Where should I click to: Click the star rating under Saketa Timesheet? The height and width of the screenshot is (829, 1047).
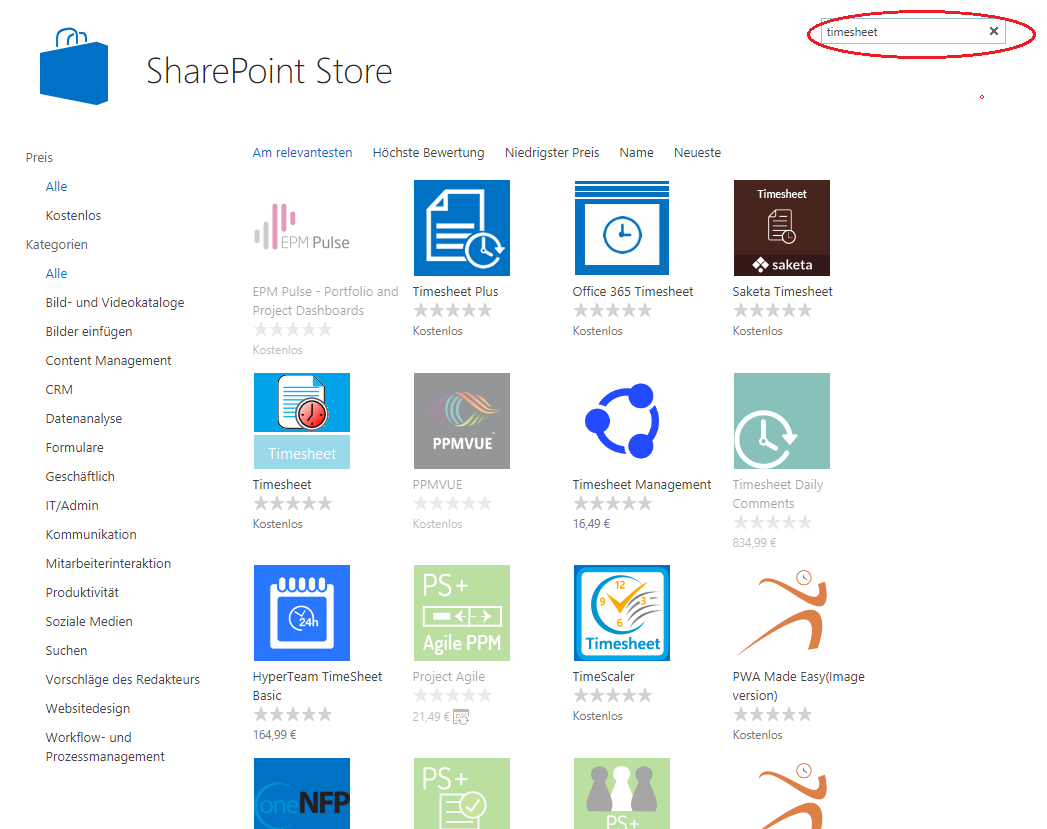[x=772, y=310]
